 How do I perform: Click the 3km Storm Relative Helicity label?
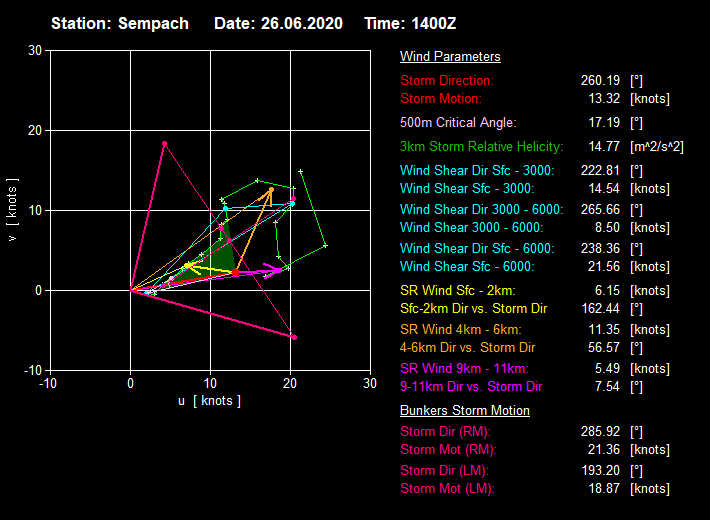click(481, 146)
